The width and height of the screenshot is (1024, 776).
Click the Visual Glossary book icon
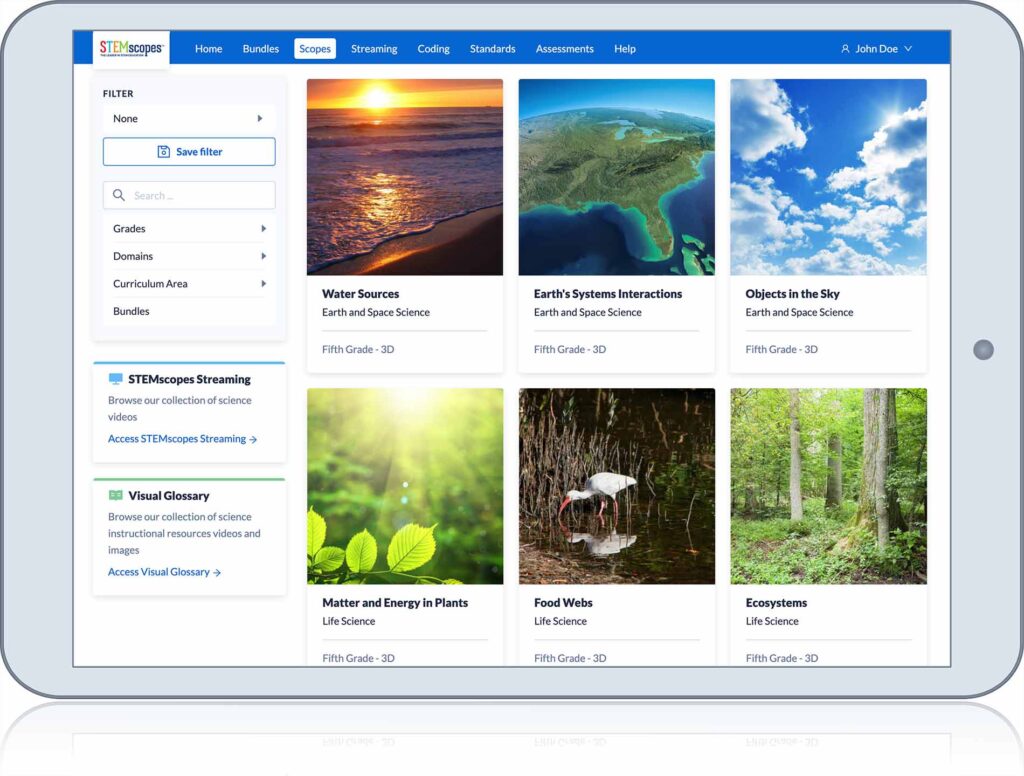tap(116, 496)
